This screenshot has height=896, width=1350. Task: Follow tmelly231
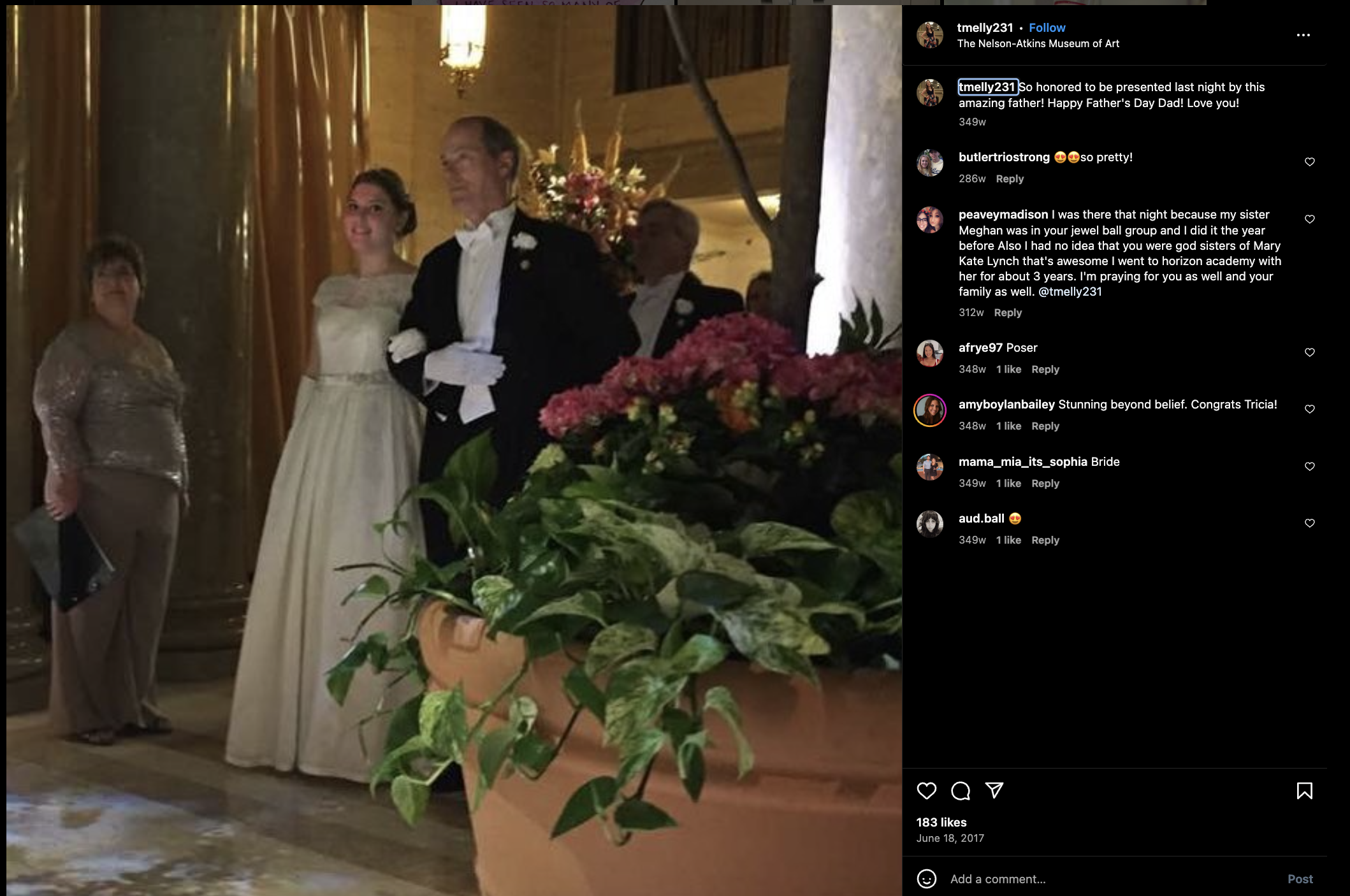point(1047,27)
